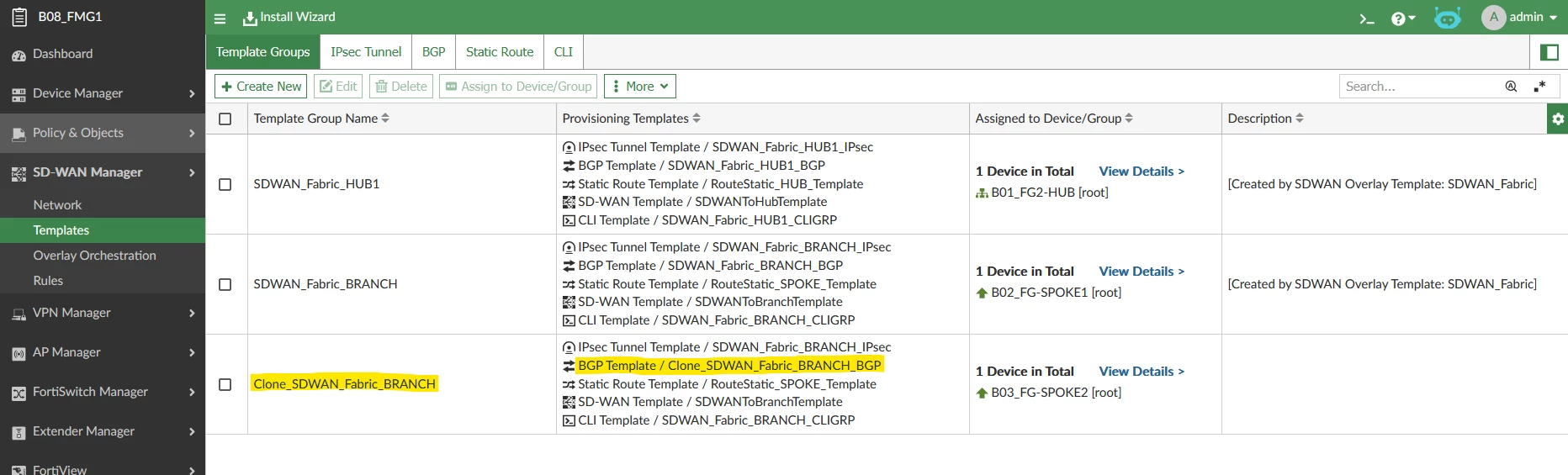The height and width of the screenshot is (475, 1568).
Task: Focus the Search input field
Action: (x=1422, y=87)
